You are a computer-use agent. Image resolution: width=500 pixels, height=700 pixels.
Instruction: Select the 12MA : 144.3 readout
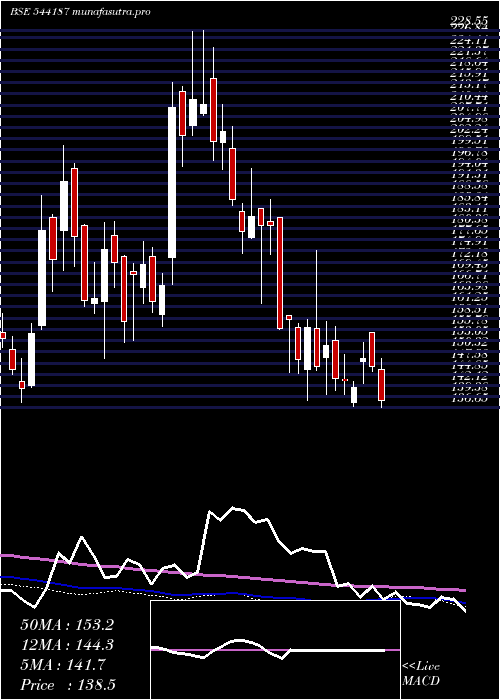coord(67,645)
